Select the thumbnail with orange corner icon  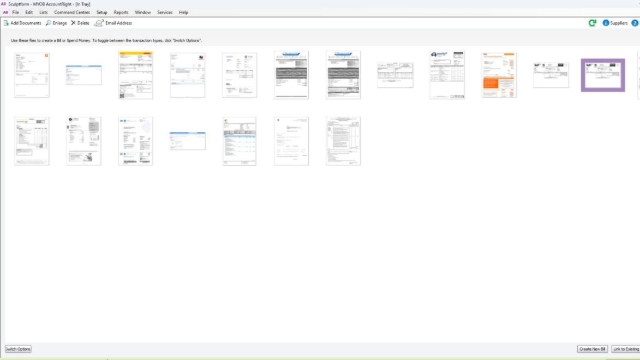click(32, 75)
